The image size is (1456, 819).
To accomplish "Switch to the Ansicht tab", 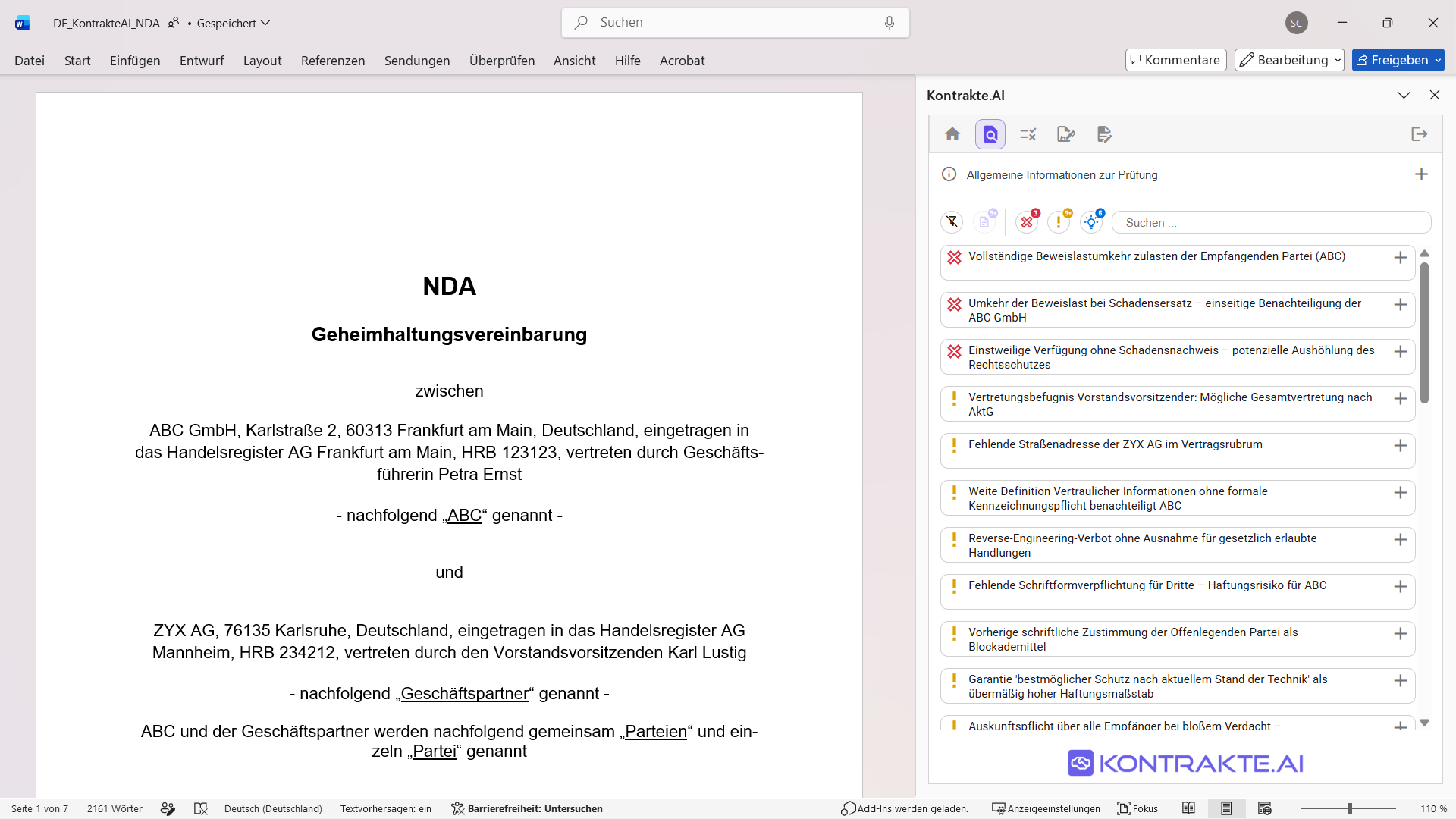I will tap(575, 61).
